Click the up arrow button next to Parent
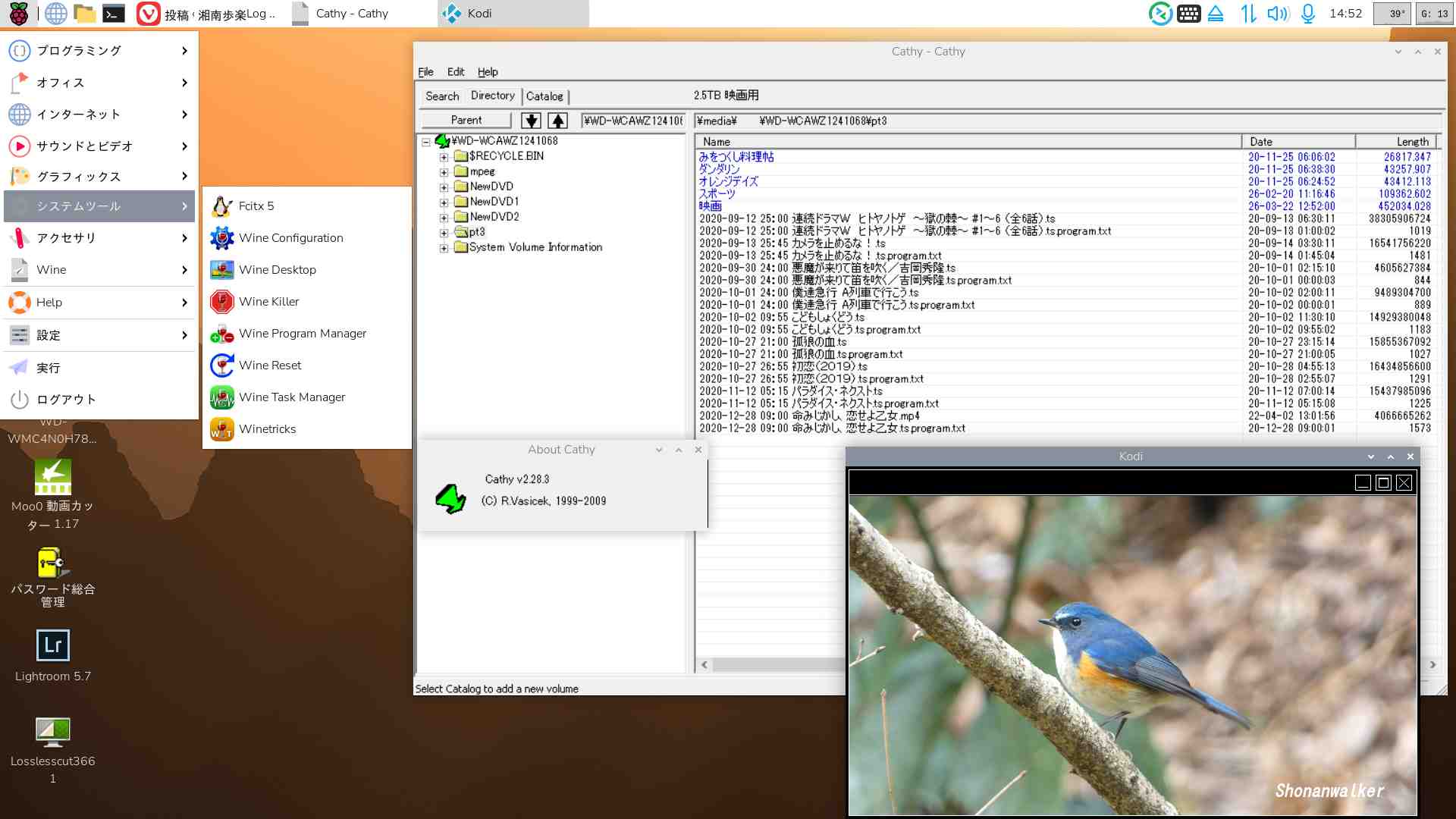This screenshot has width=1456, height=819. [558, 121]
